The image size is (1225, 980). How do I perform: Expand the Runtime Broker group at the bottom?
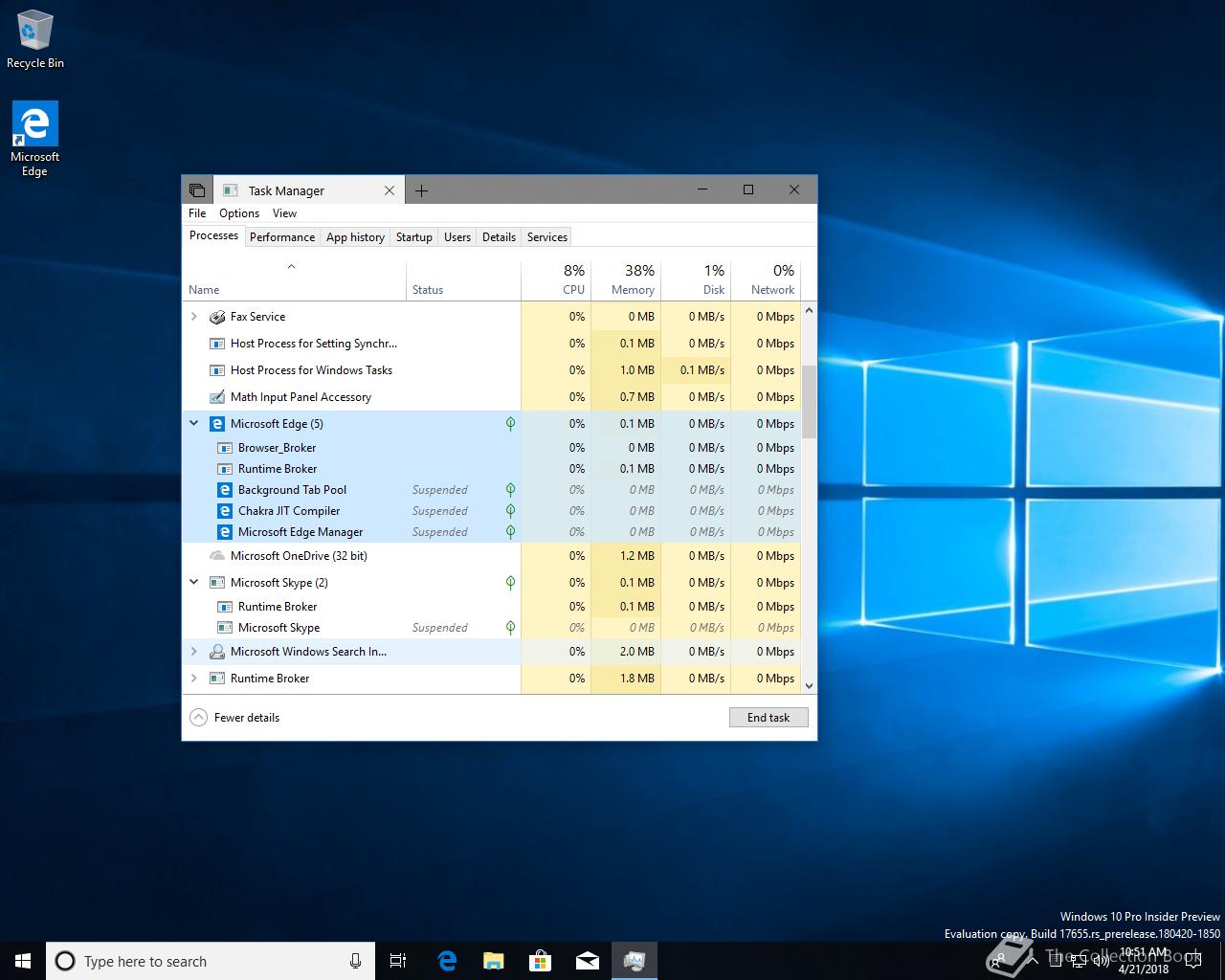tap(194, 679)
